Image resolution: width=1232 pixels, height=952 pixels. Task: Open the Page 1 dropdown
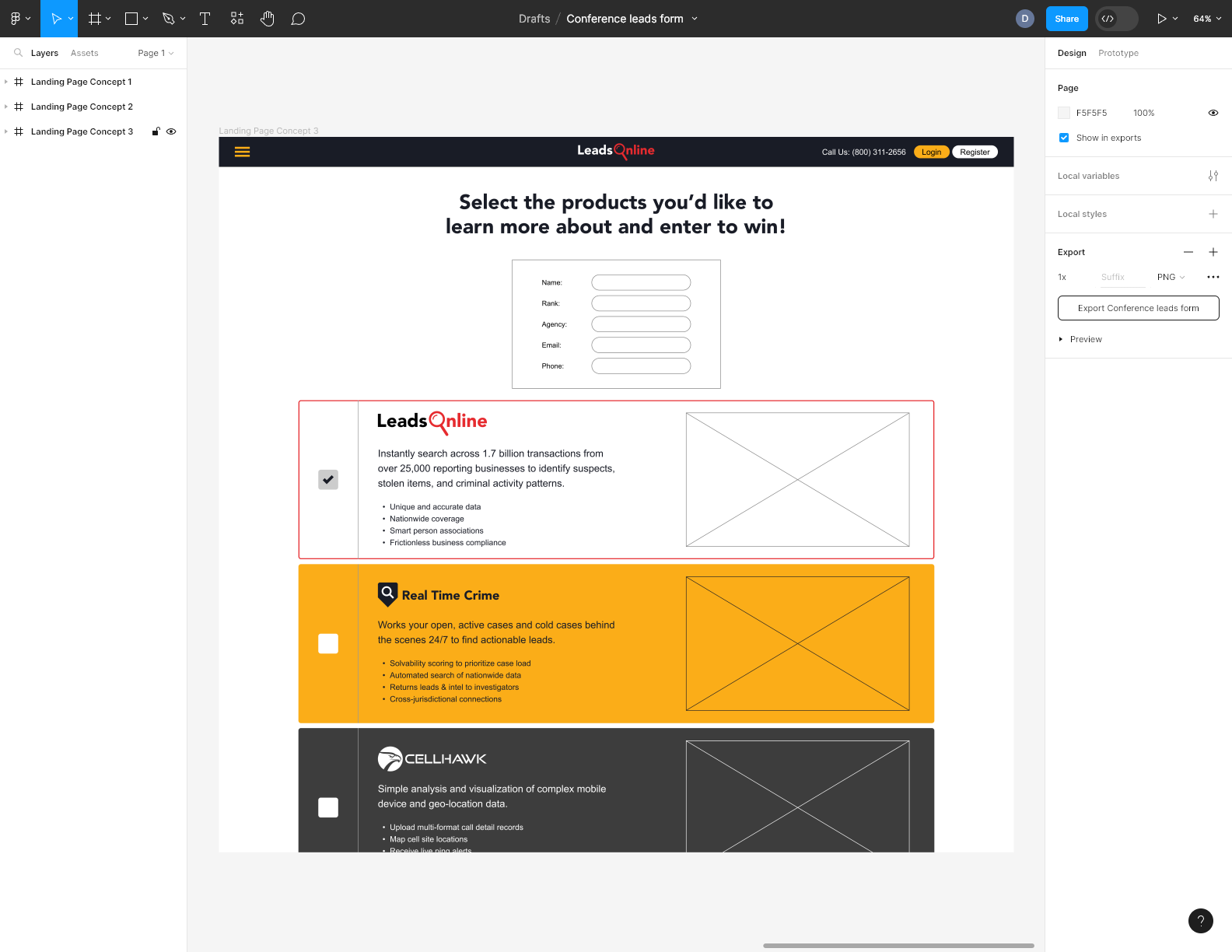point(156,53)
